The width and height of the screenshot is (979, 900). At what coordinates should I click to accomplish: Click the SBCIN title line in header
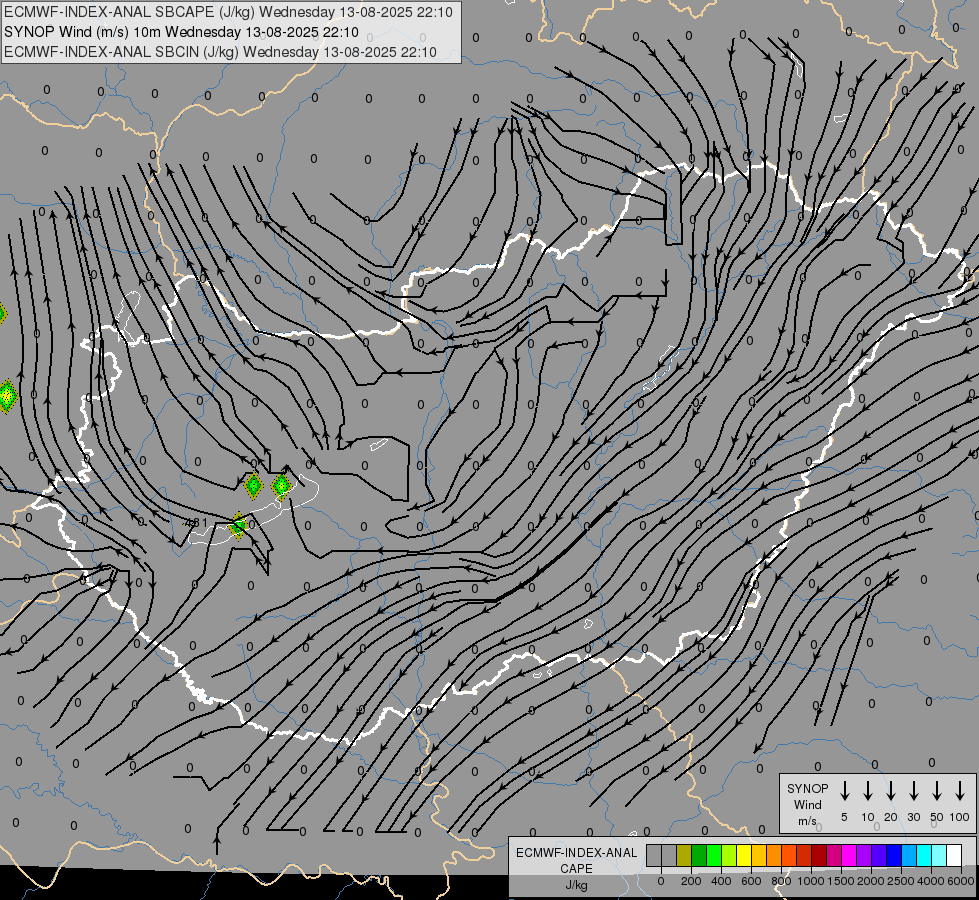click(220, 52)
